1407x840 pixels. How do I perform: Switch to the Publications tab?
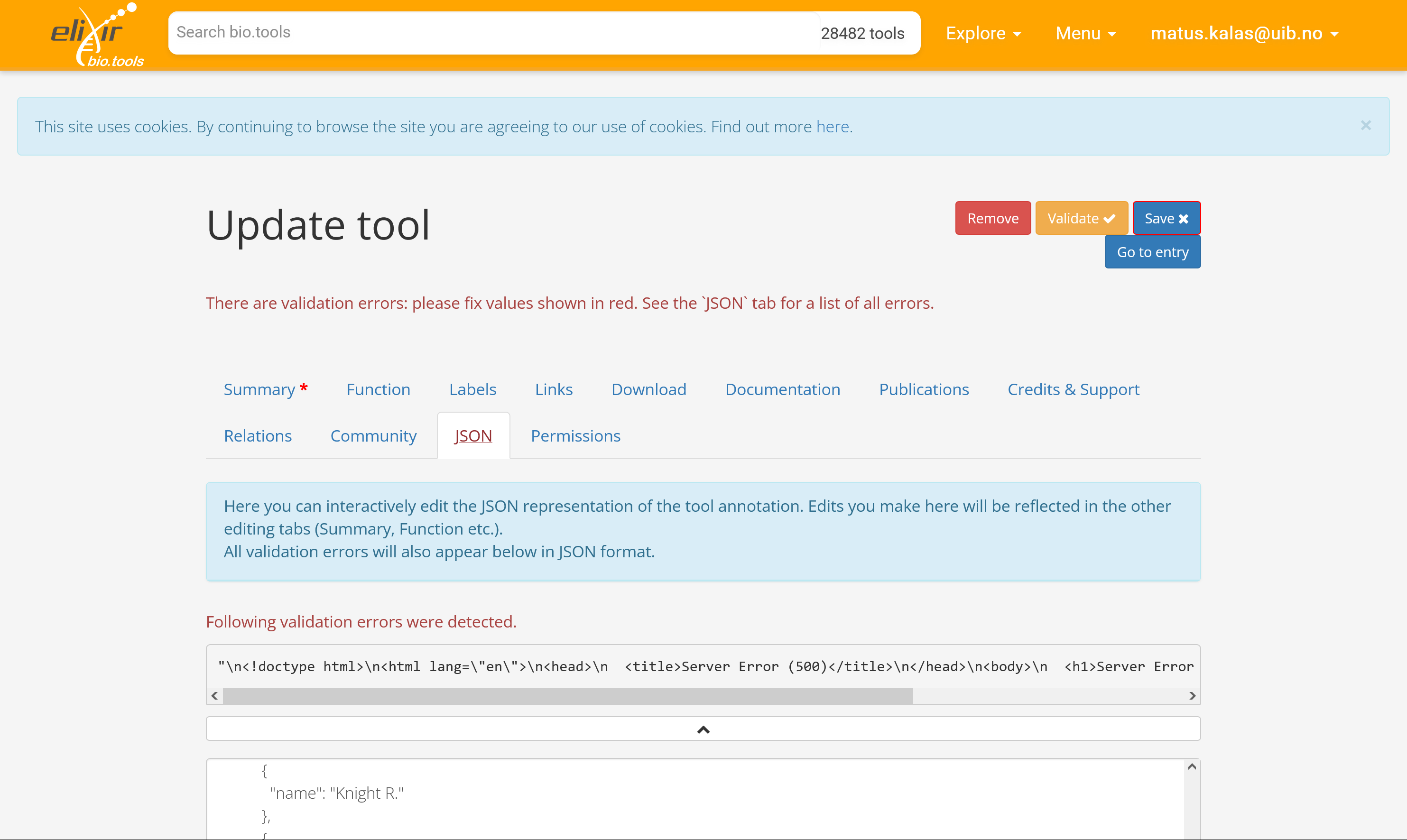(924, 389)
